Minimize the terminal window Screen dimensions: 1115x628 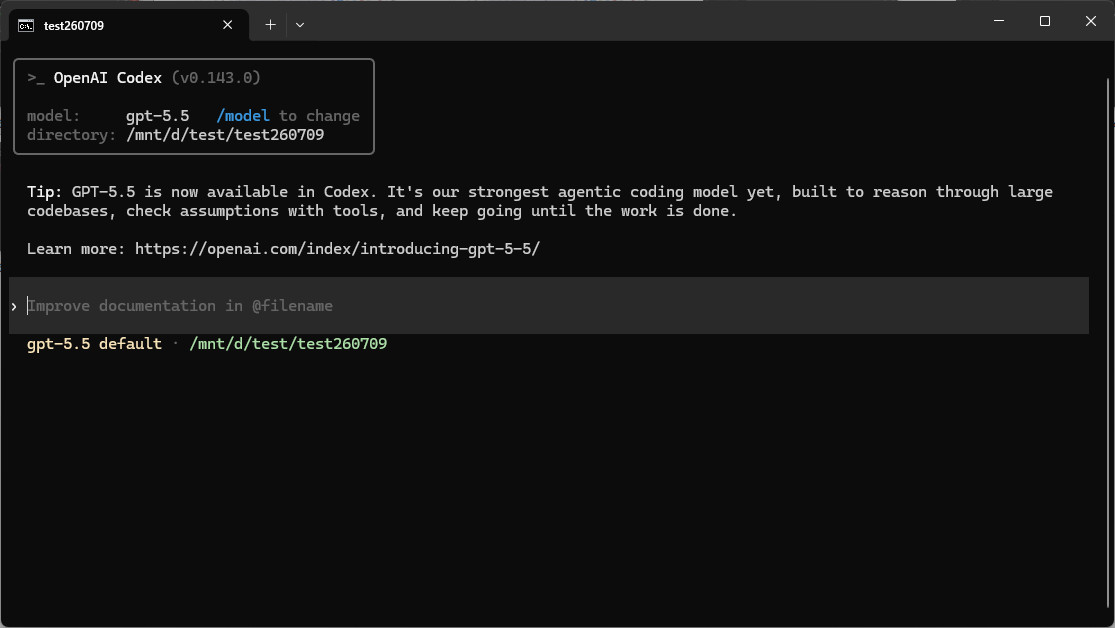click(x=999, y=21)
